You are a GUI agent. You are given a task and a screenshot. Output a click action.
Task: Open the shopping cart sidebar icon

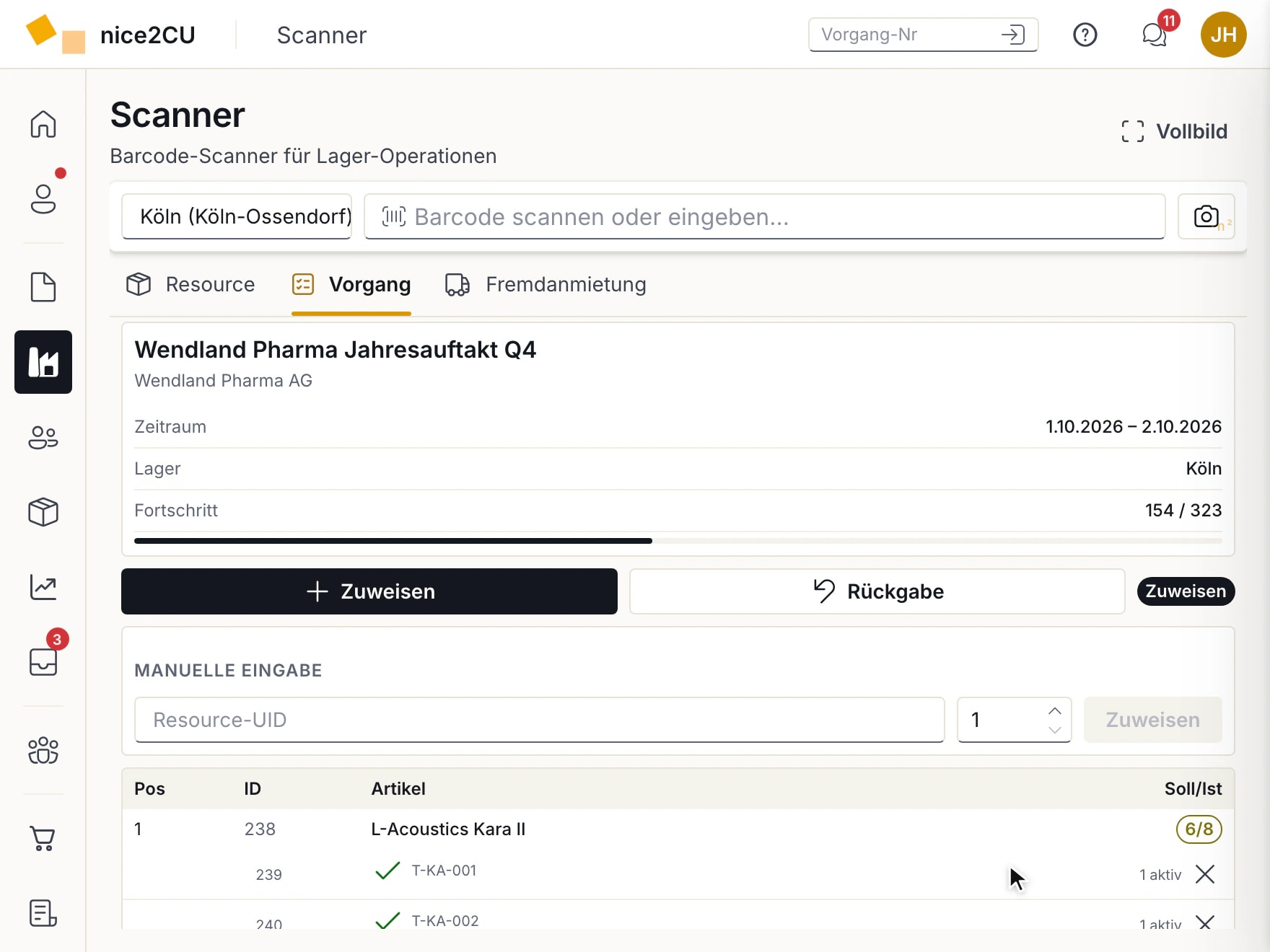[43, 838]
